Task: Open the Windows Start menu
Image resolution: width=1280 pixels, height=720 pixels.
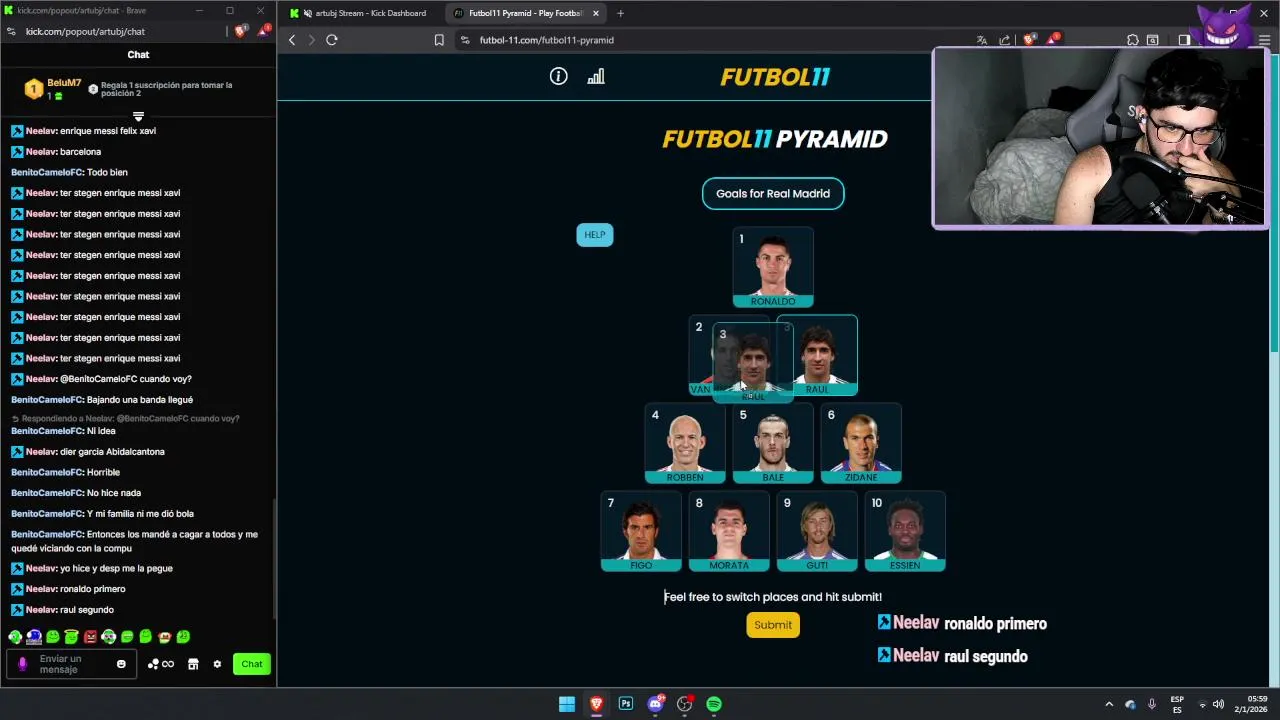Action: [x=567, y=704]
